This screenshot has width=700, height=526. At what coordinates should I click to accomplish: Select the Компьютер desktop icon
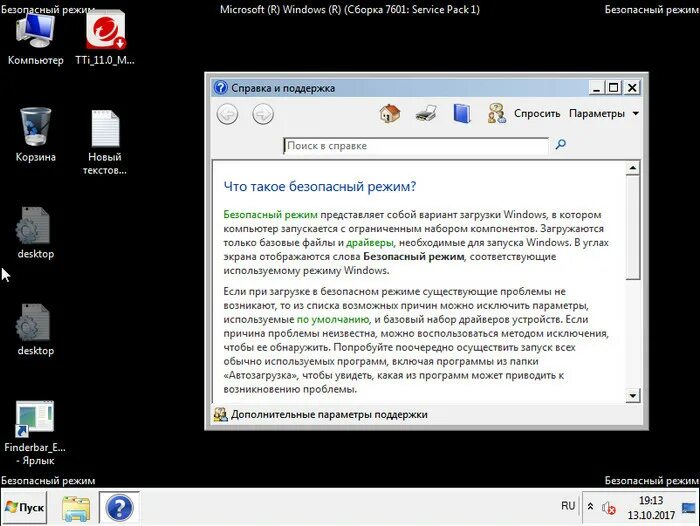(36, 39)
